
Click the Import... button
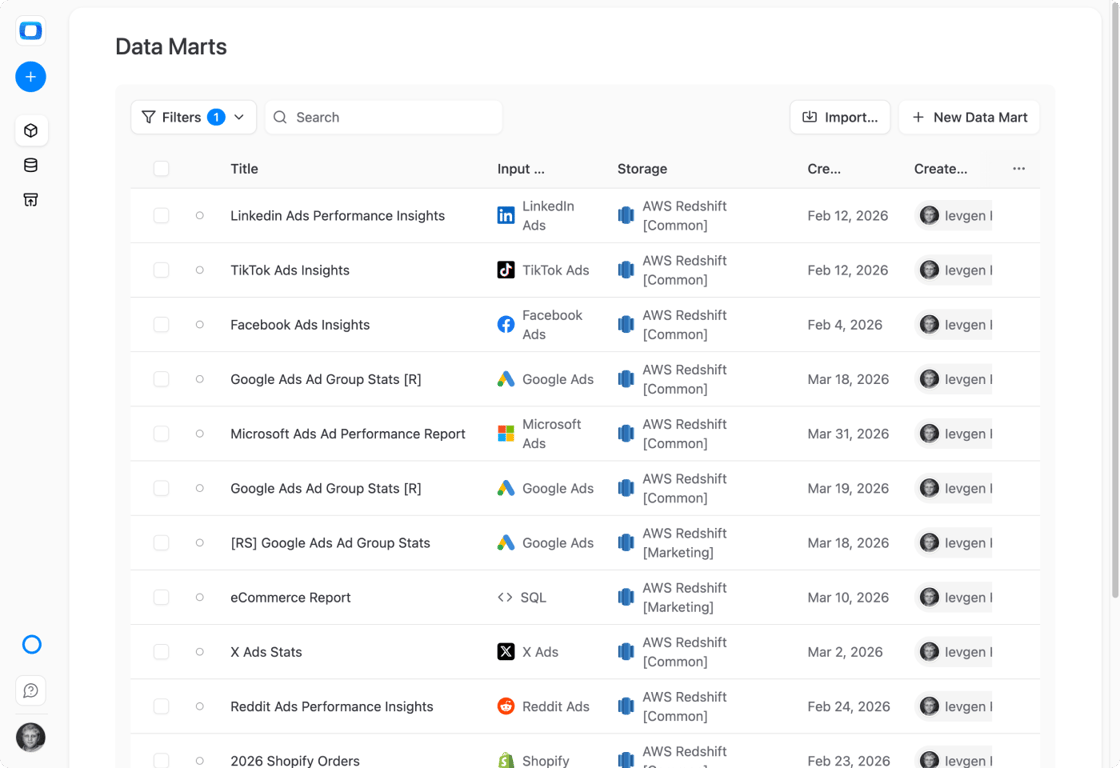pos(840,117)
